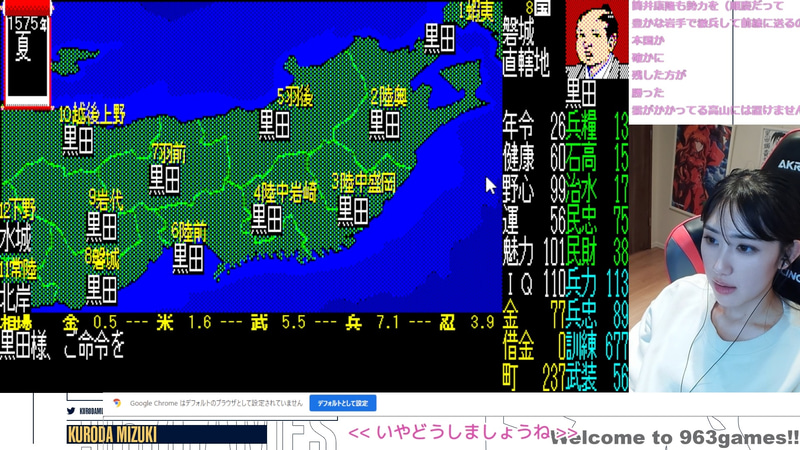Click the Welcome to 963games!! text
800x450 pixels.
pyautogui.click(x=675, y=438)
